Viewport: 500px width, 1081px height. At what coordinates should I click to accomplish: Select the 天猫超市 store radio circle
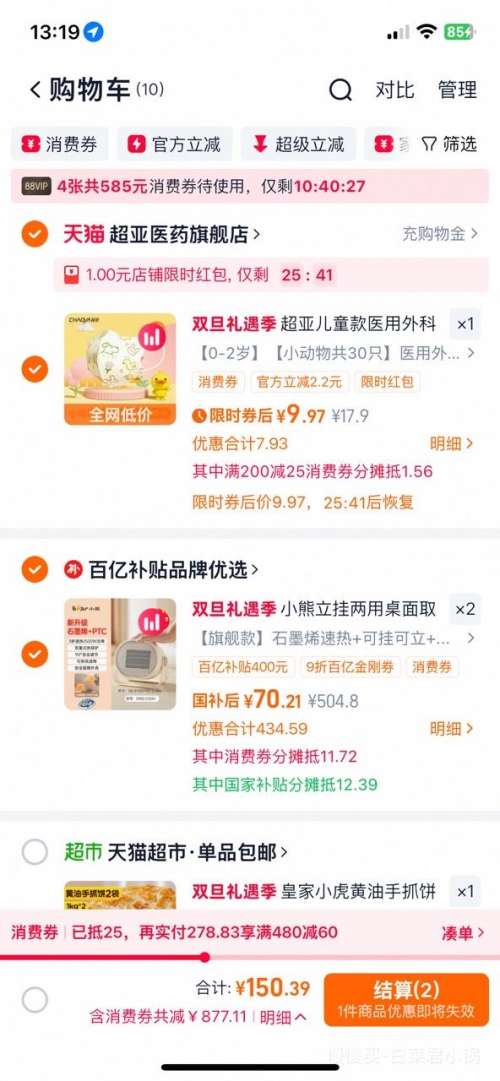[x=34, y=852]
